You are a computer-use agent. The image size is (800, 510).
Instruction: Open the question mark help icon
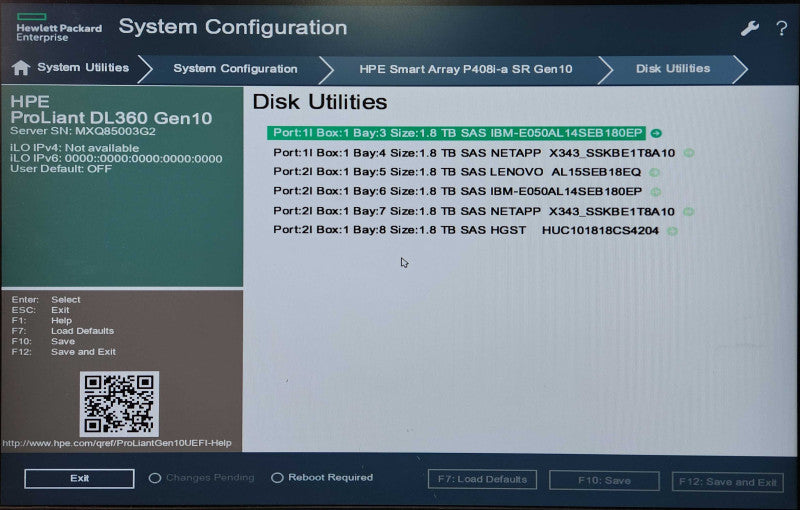tap(781, 28)
